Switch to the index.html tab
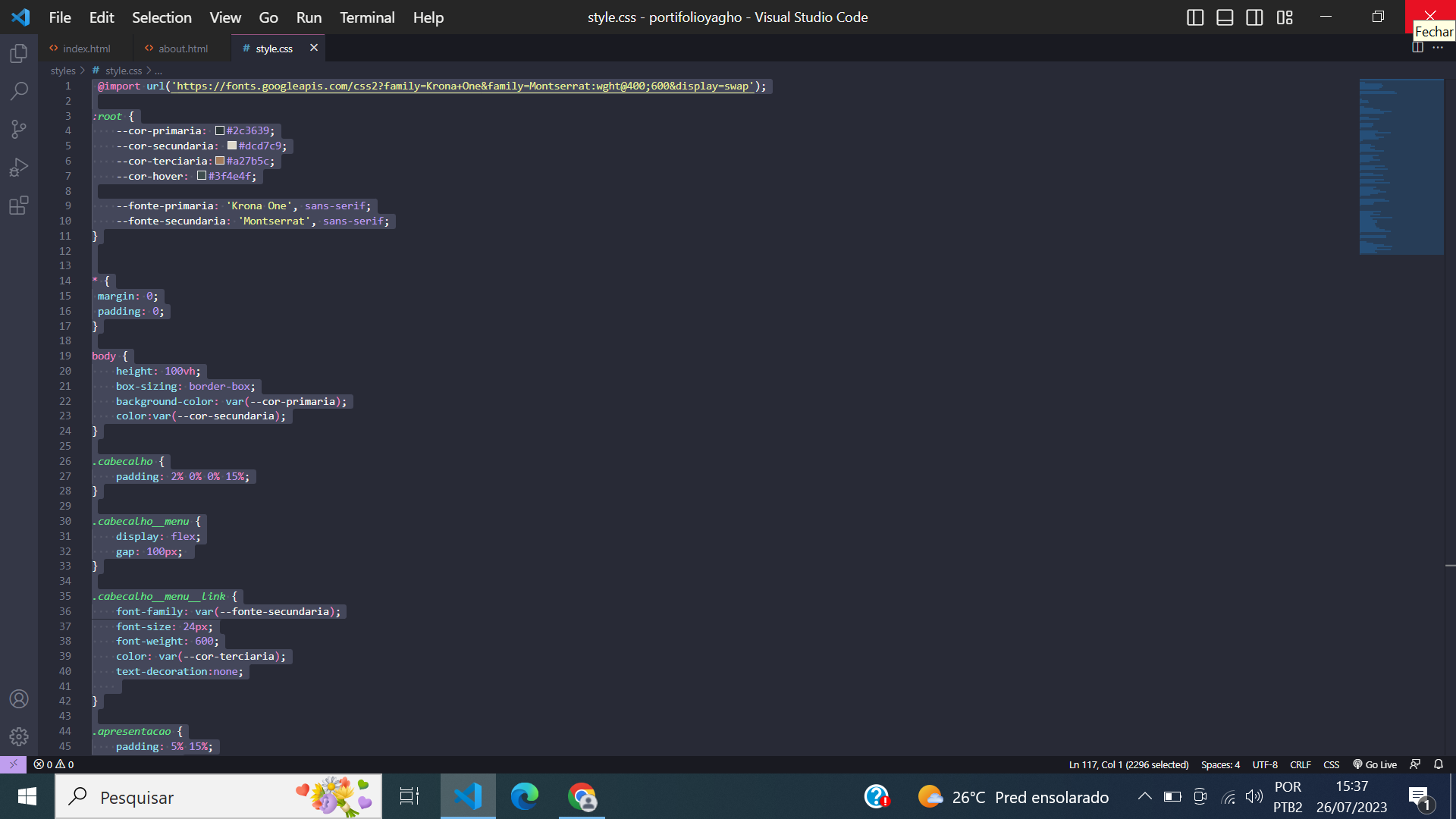 [88, 48]
